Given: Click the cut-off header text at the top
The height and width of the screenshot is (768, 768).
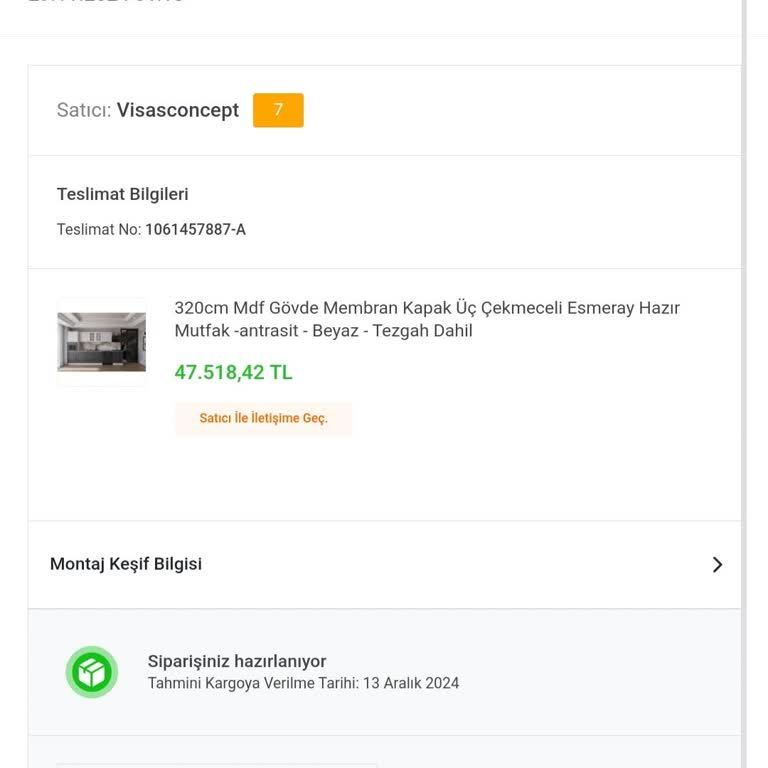Looking at the screenshot, I should click(105, 2).
